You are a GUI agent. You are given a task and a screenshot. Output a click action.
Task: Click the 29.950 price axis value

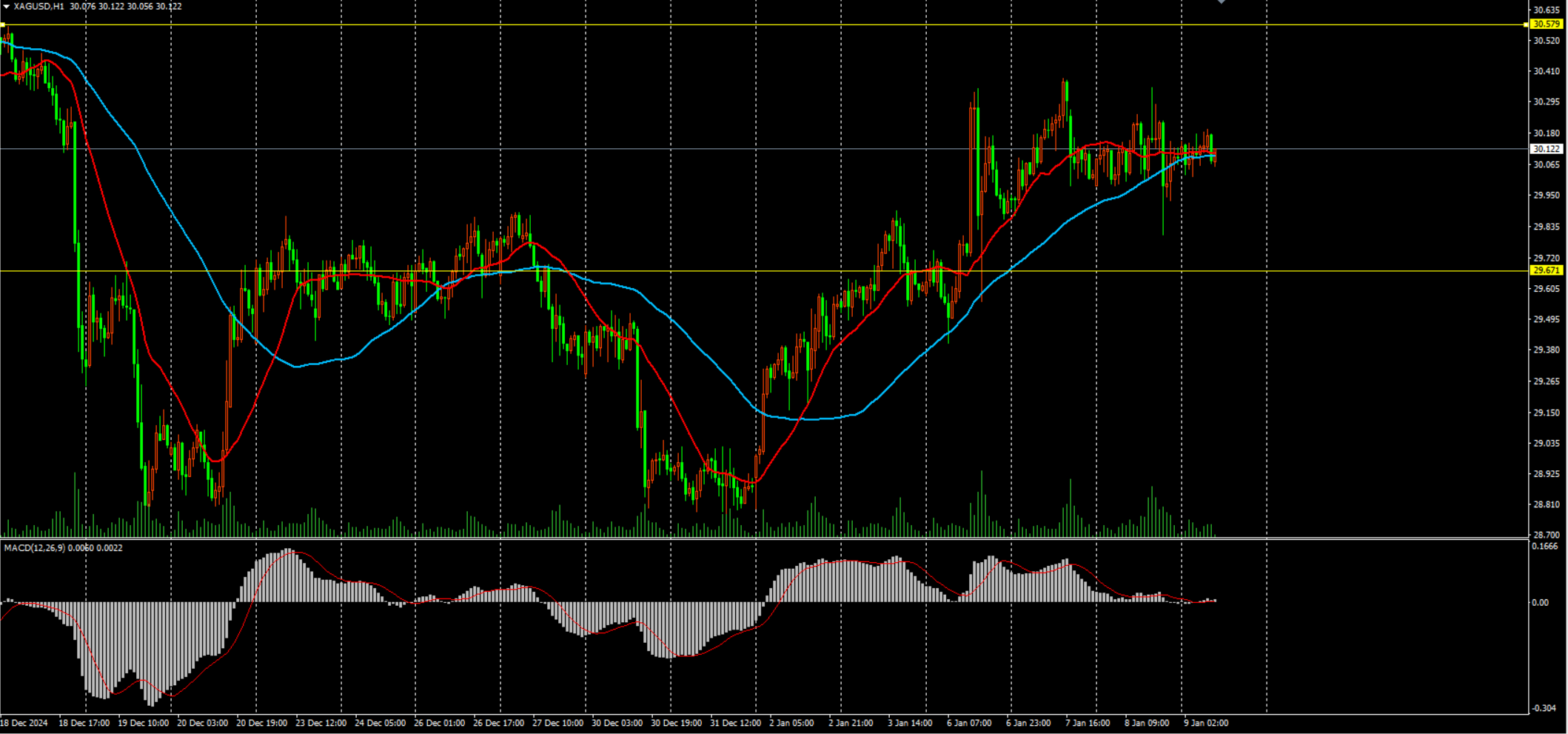tap(1546, 196)
